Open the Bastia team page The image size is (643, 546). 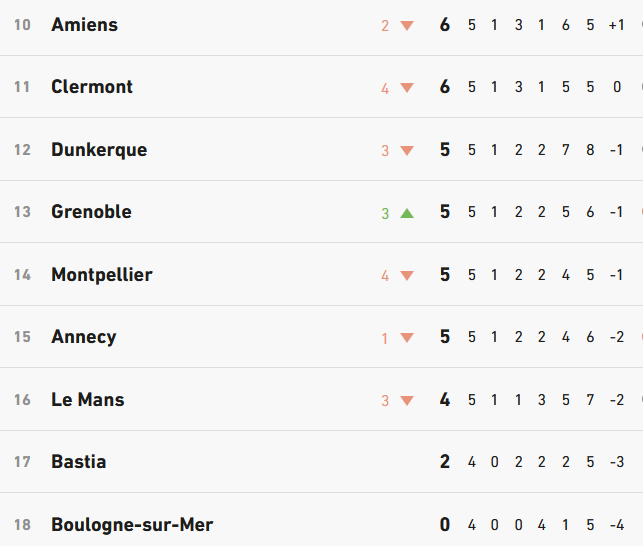pos(79,462)
